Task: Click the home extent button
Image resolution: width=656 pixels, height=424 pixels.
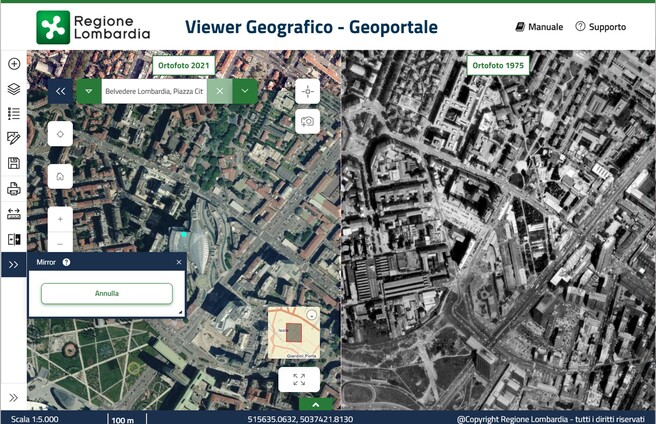Action: coord(60,176)
